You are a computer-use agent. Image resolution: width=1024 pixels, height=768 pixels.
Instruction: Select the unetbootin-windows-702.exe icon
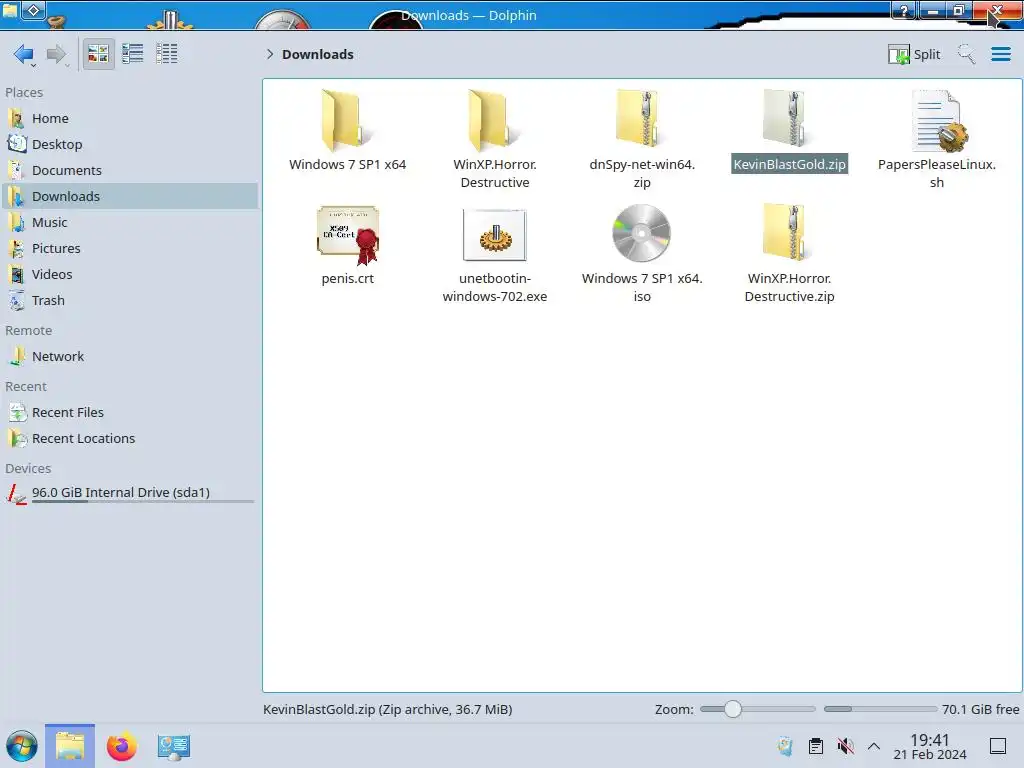pos(494,234)
